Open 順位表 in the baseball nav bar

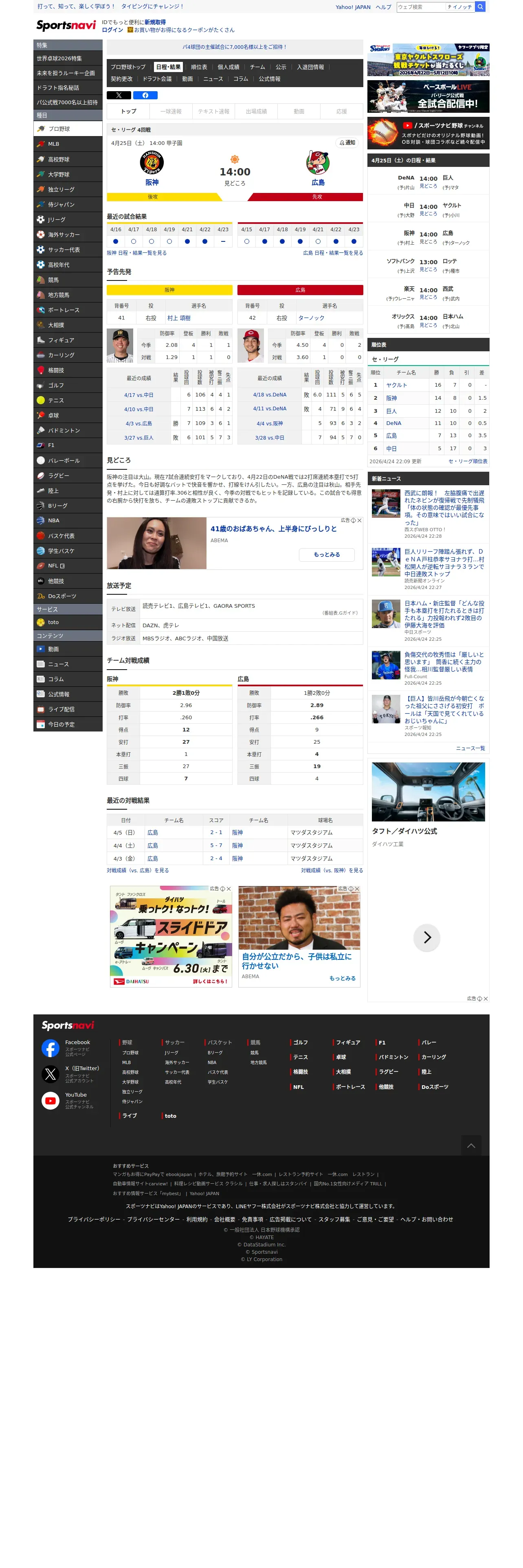199,67
